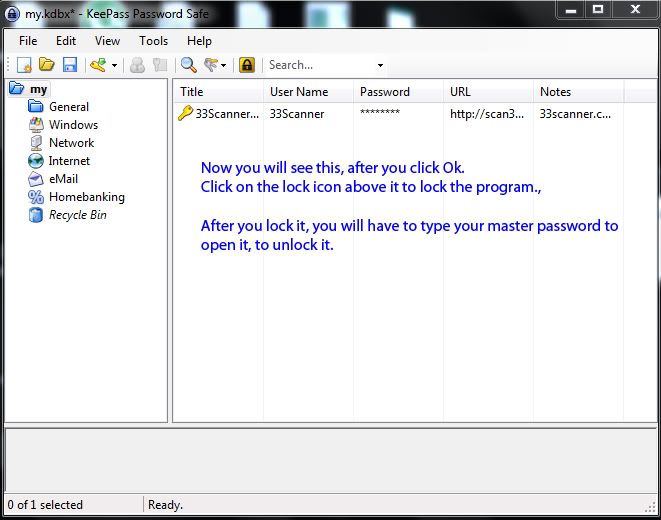661x520 pixels.
Task: Click the Network group computer icon
Action: click(36, 143)
